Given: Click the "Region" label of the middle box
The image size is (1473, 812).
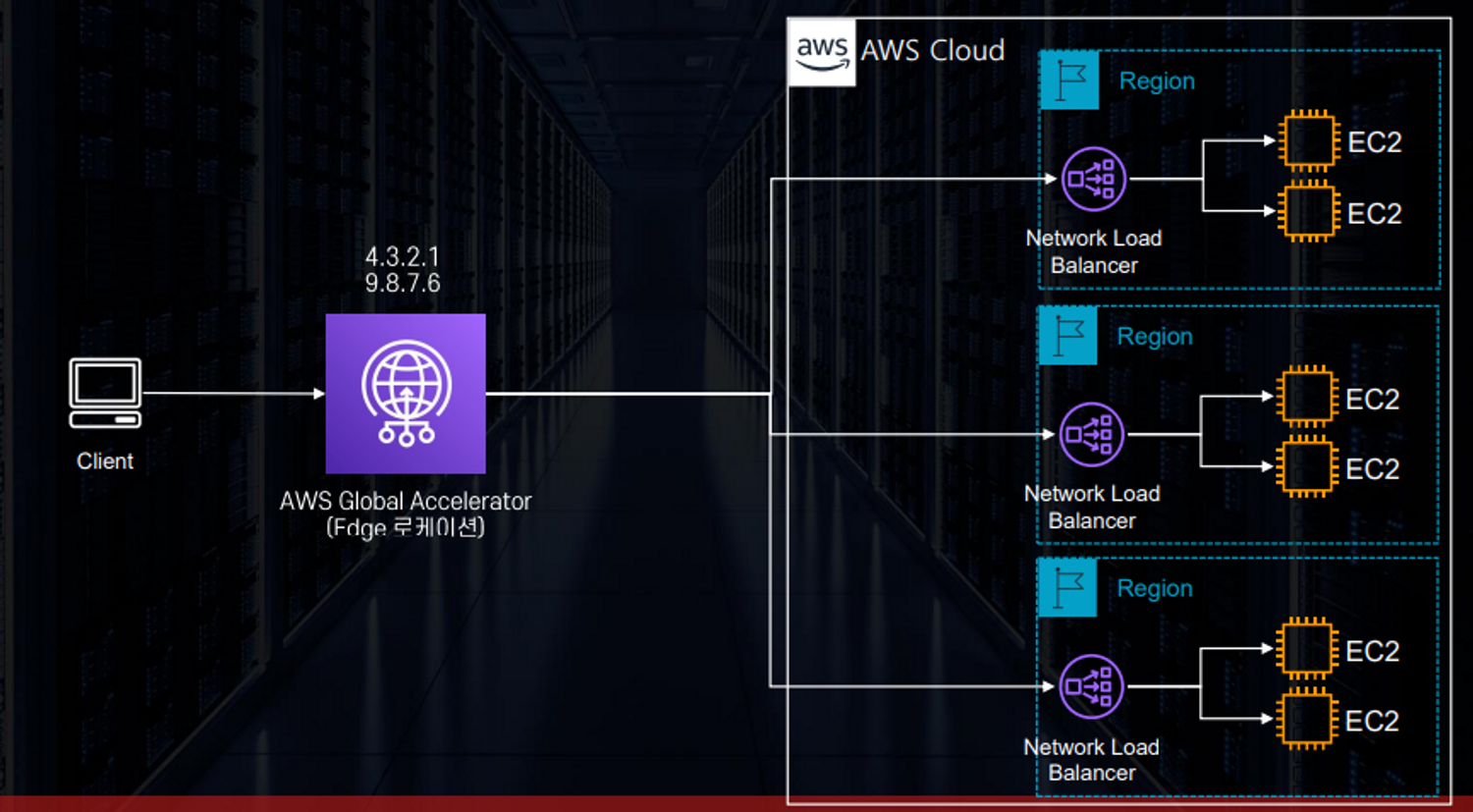Looking at the screenshot, I should (x=1155, y=337).
